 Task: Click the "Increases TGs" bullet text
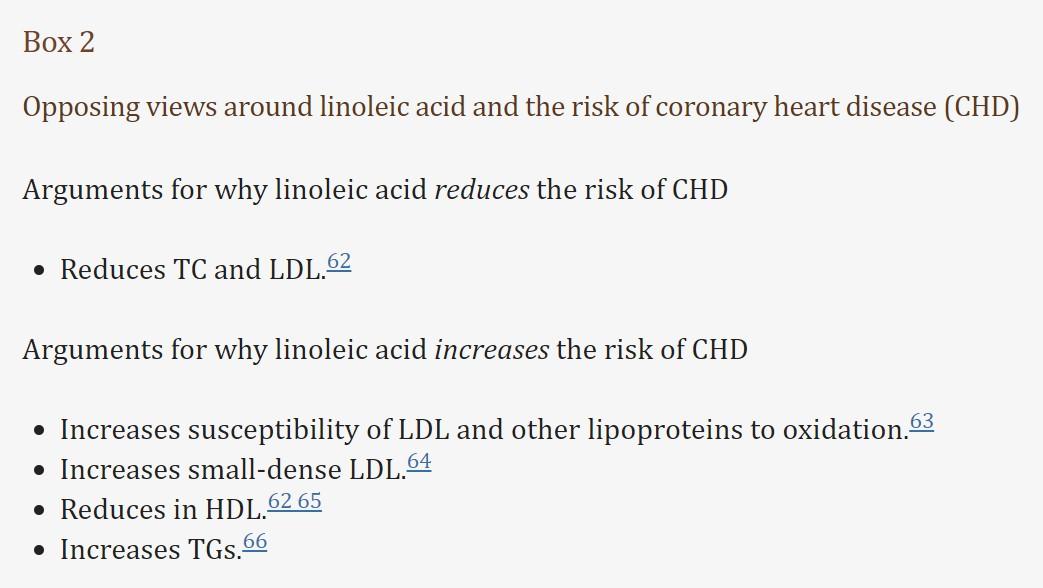tap(150, 549)
